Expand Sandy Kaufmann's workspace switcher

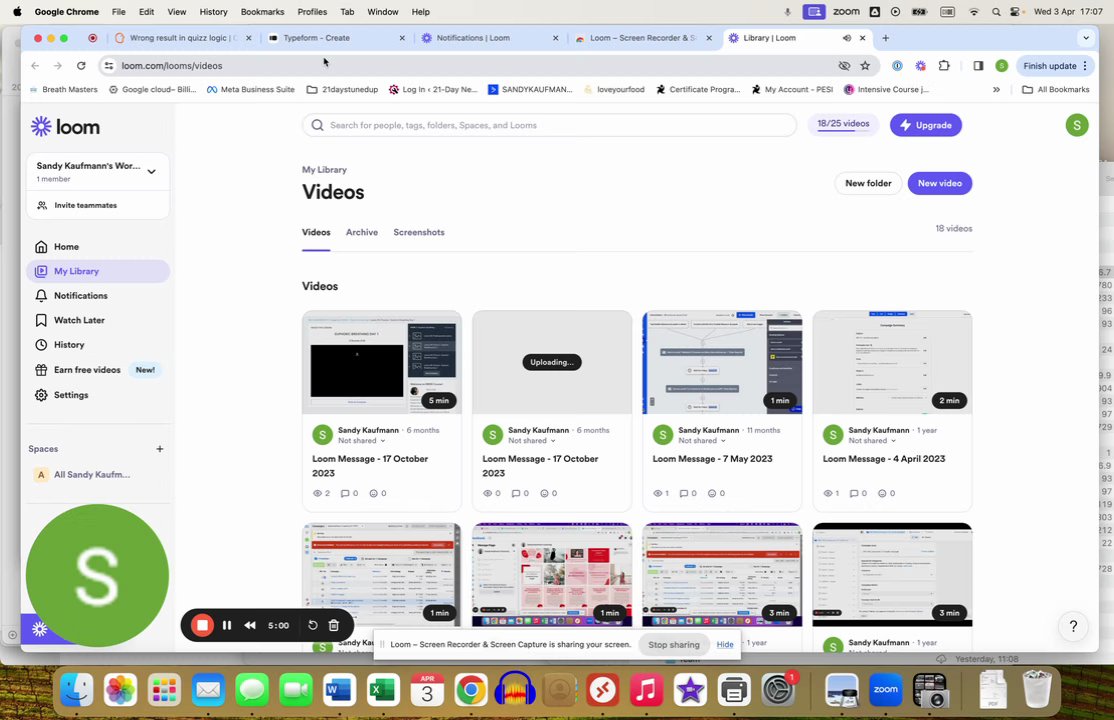coord(151,171)
